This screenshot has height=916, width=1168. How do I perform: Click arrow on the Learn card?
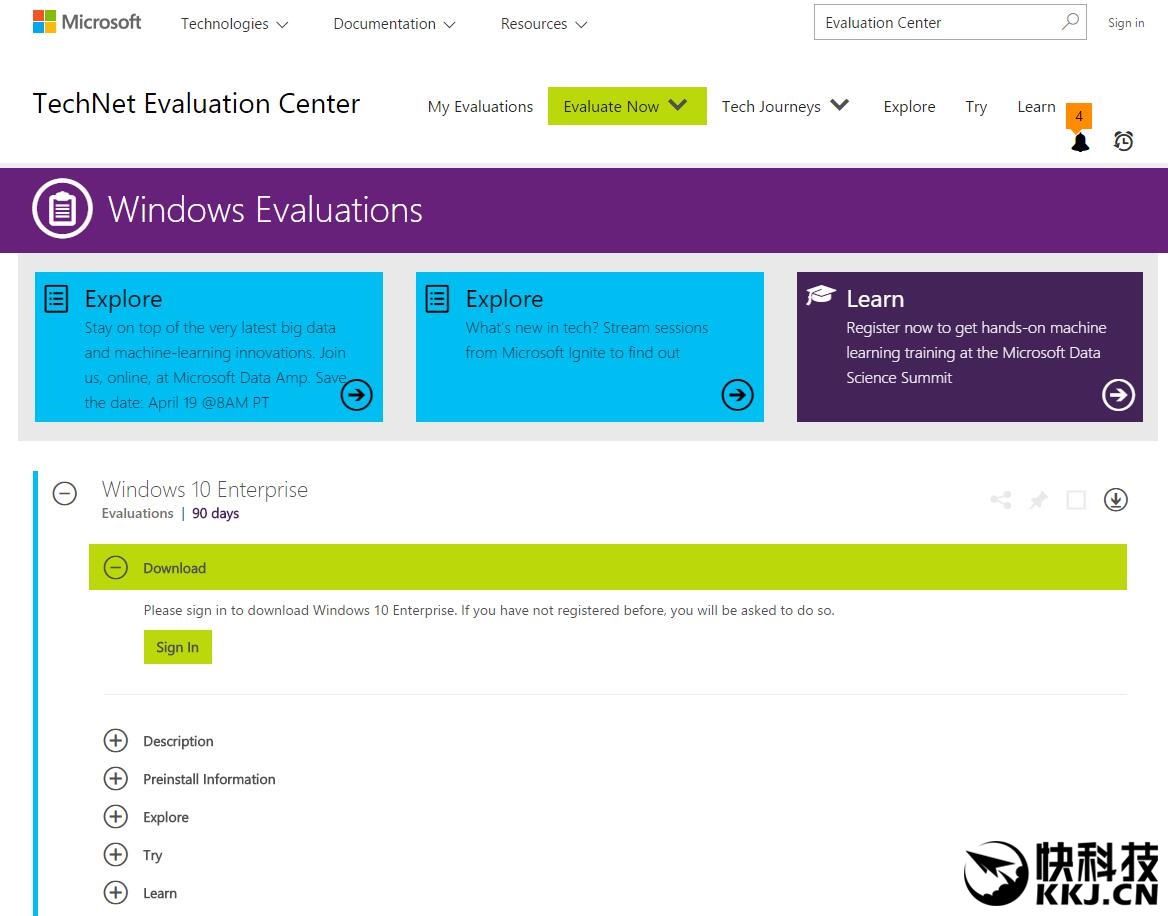(x=1118, y=395)
